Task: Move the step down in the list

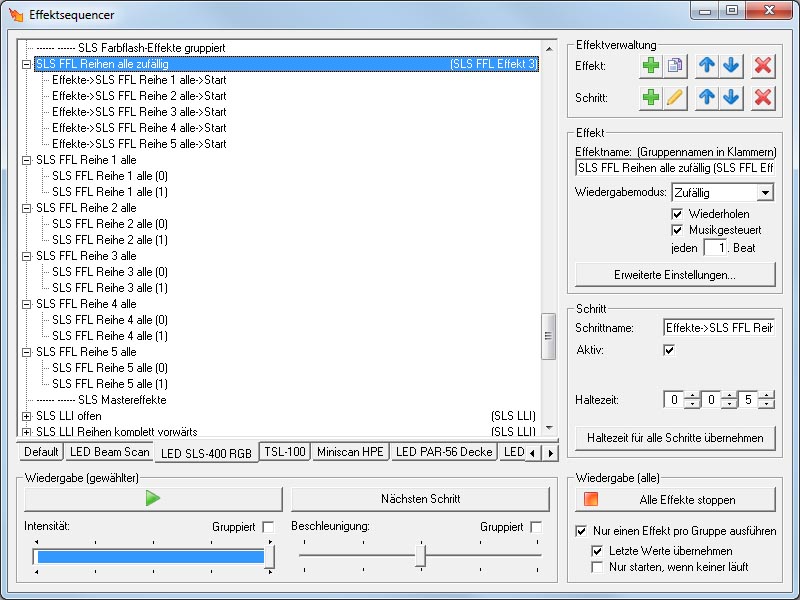Action: (x=731, y=97)
